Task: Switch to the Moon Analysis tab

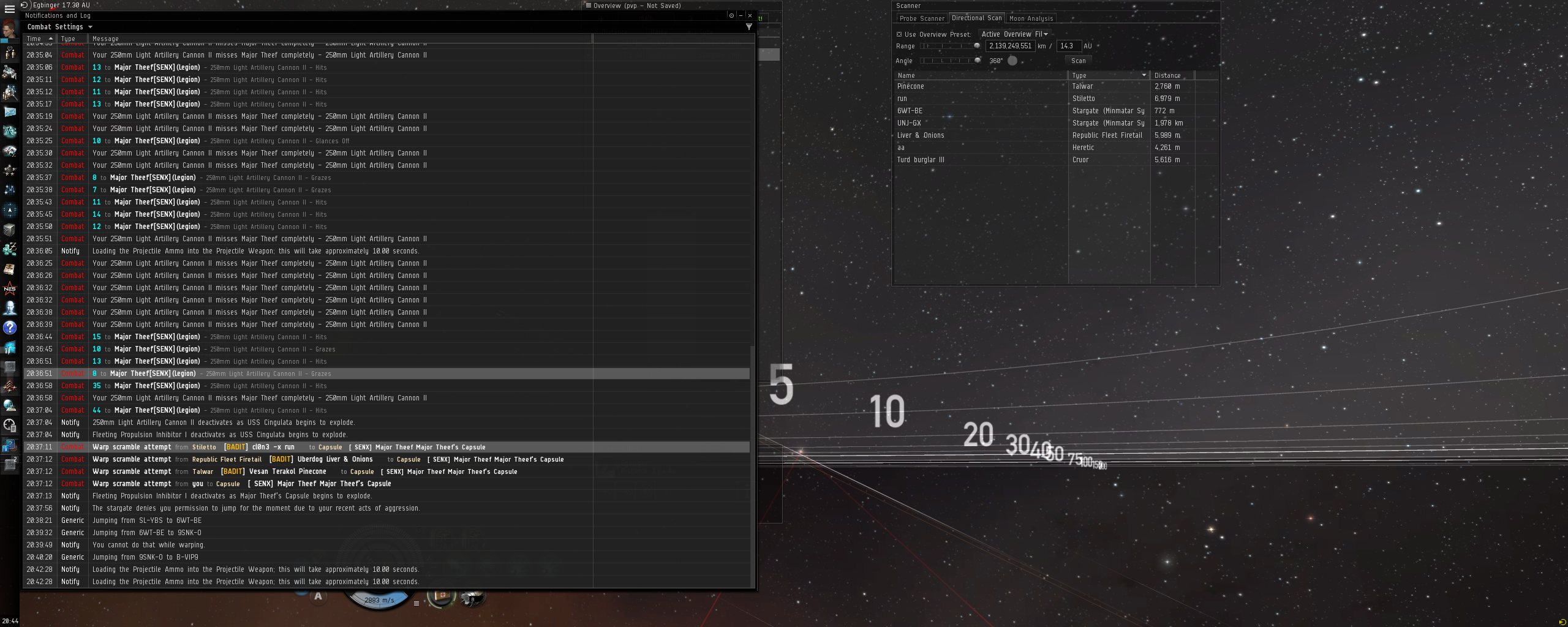Action: coord(1031,18)
